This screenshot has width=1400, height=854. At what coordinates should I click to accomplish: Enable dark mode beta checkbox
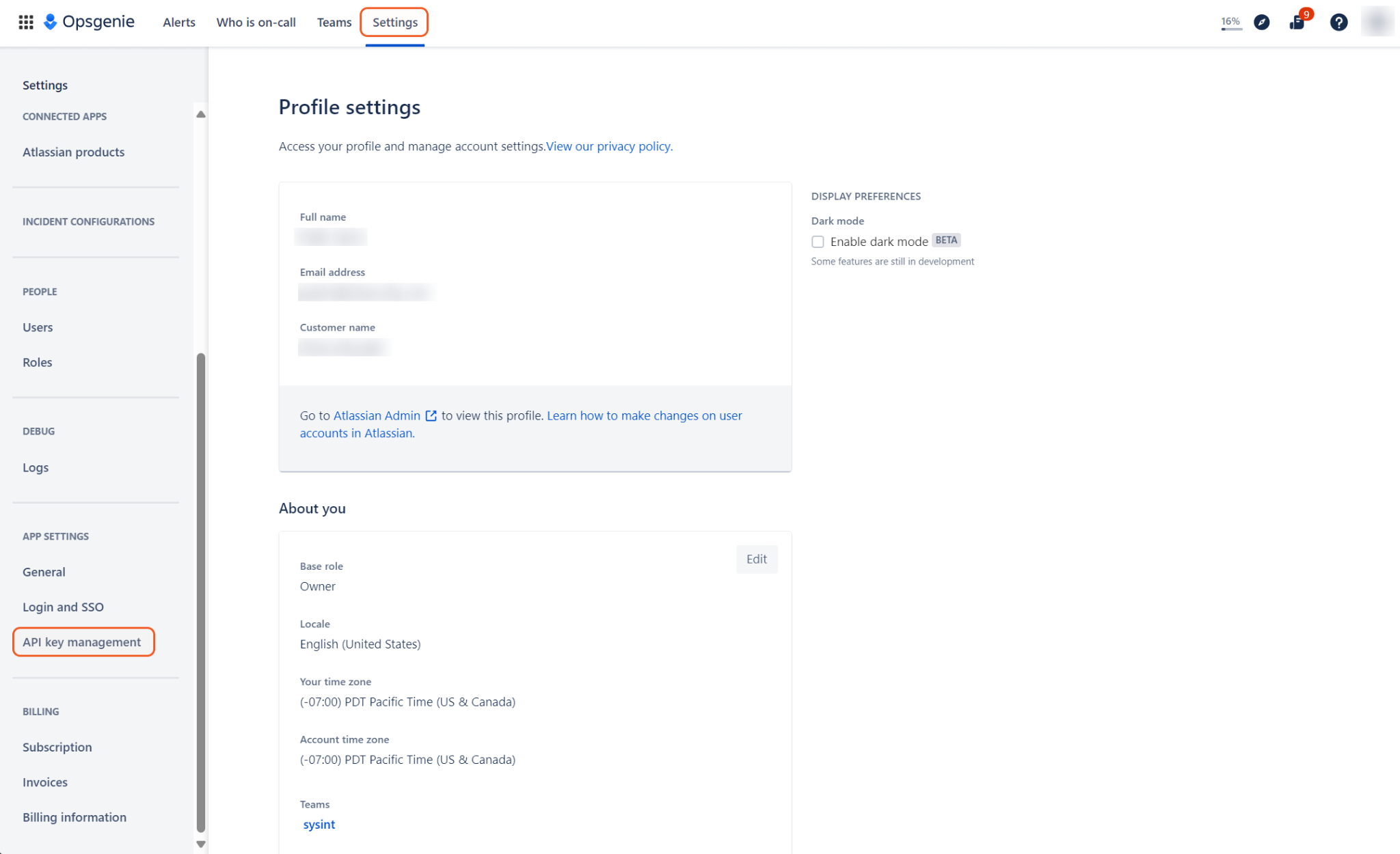pyautogui.click(x=818, y=241)
